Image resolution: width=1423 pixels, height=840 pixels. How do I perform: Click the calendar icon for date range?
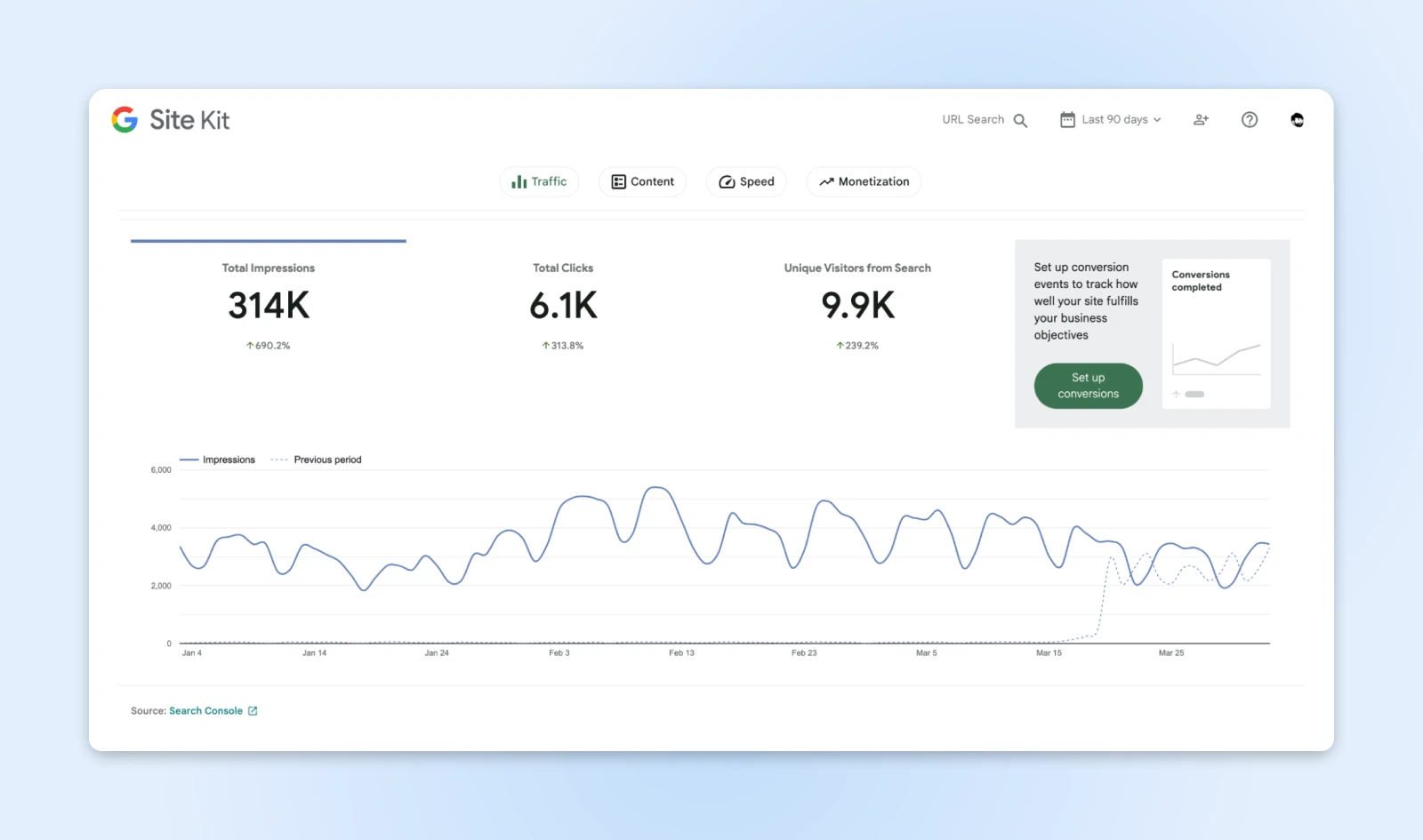click(x=1067, y=120)
